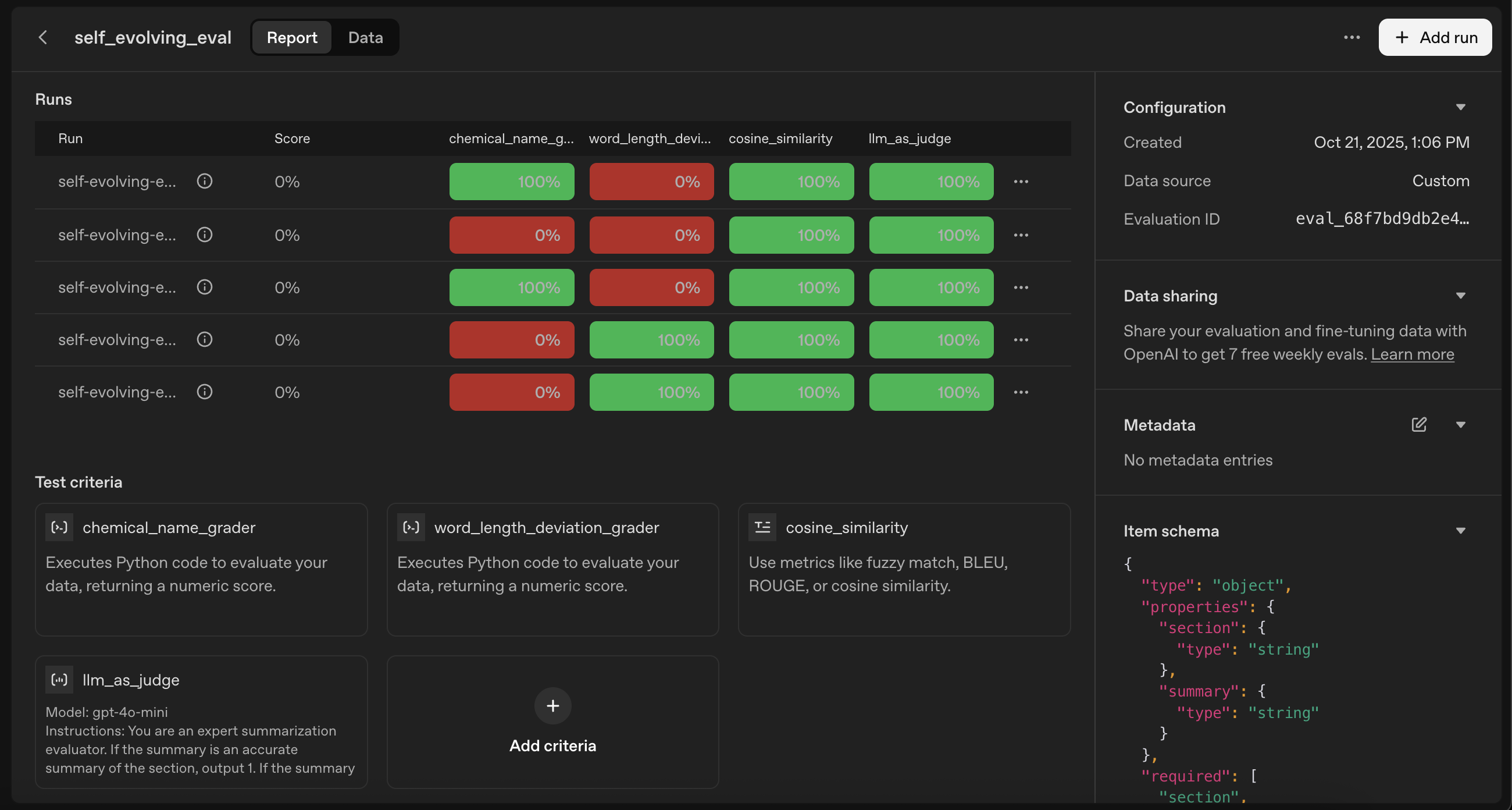This screenshot has height=810, width=1512.
Task: Select the word_length_deviation_grader code icon
Action: click(411, 527)
